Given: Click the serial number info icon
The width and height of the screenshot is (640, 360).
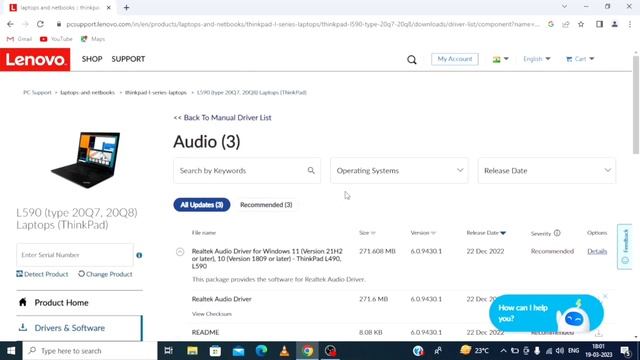Looking at the screenshot, I should click(x=139, y=255).
